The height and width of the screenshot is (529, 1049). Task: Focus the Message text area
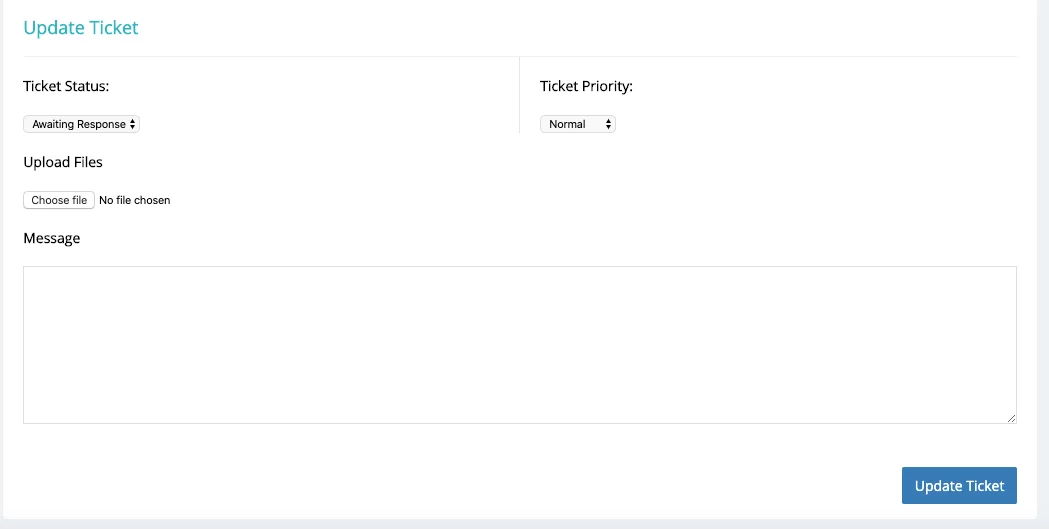point(519,344)
